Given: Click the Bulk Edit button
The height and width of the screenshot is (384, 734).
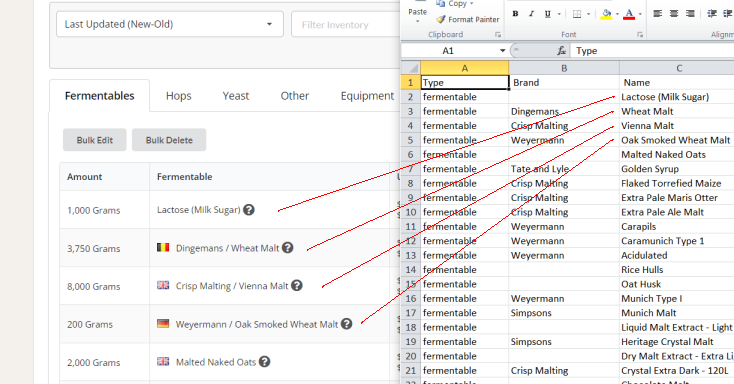Looking at the screenshot, I should [x=95, y=140].
